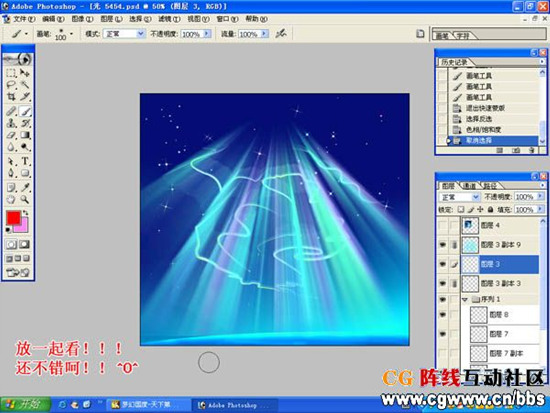This screenshot has height=413, width=550.
Task: Open the 画笔 palette well tab
Action: coord(443,35)
